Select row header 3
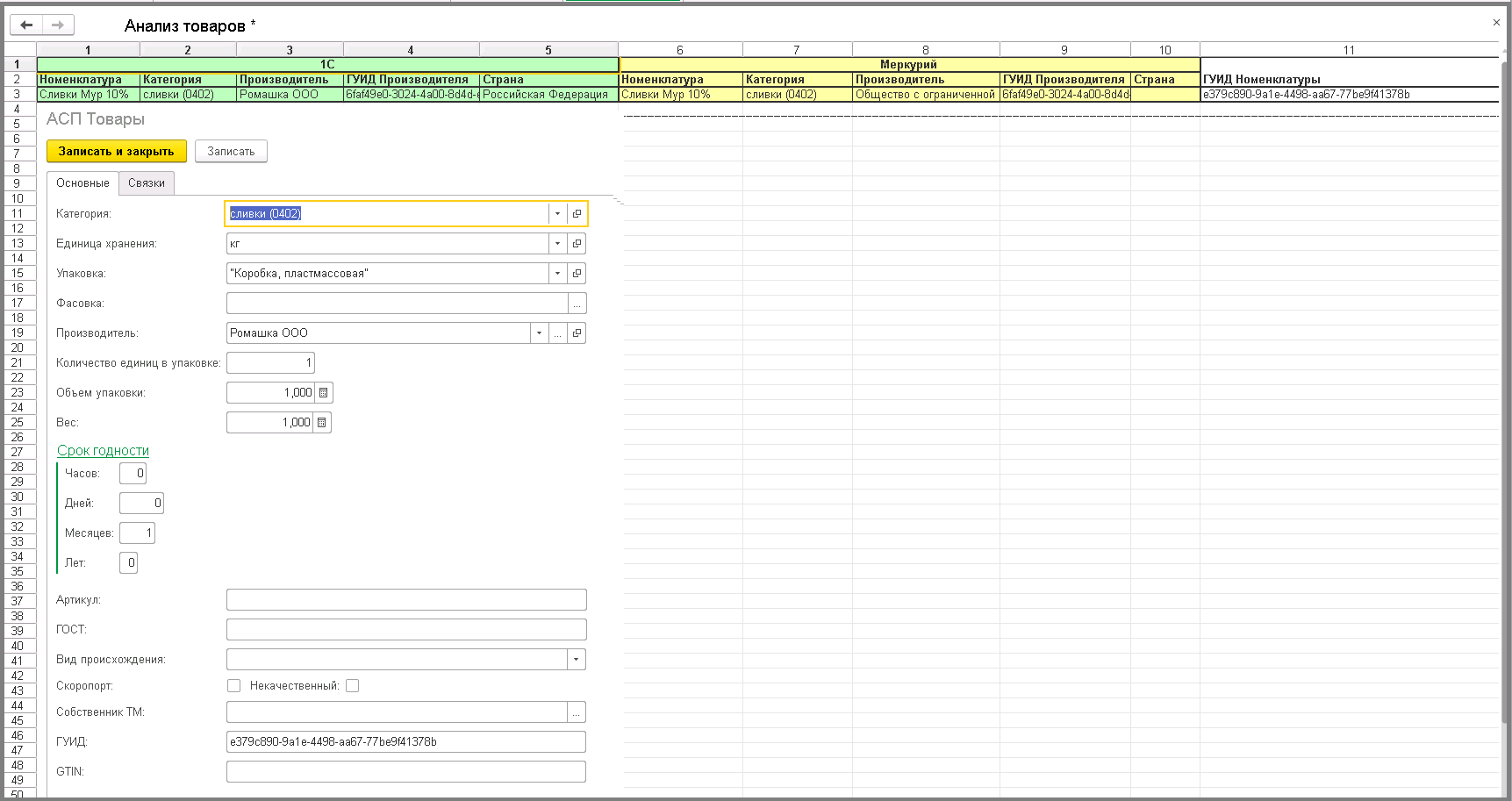The height and width of the screenshot is (801, 1512). click(x=17, y=94)
